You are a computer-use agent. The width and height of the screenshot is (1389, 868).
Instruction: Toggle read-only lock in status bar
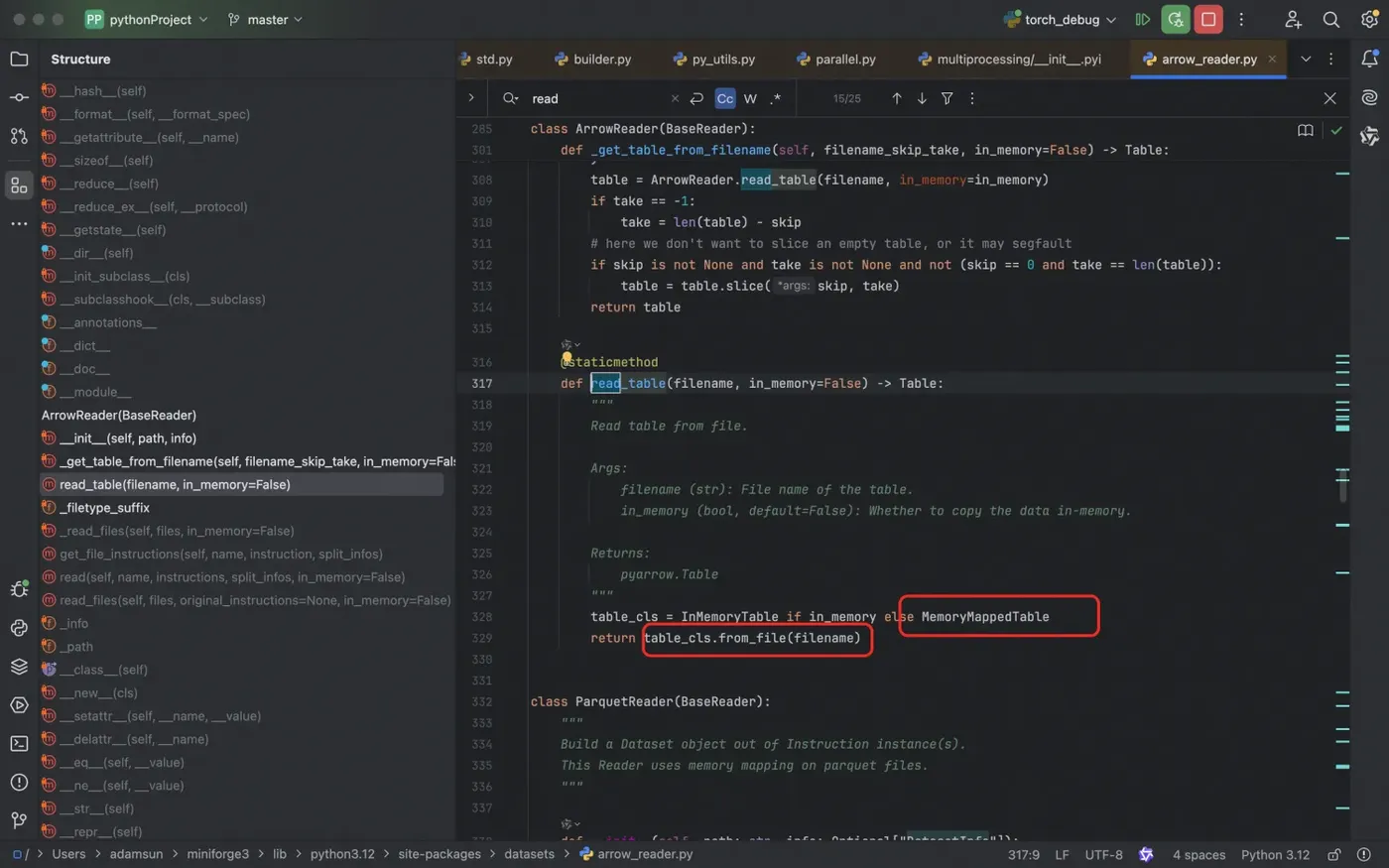pyautogui.click(x=1334, y=854)
